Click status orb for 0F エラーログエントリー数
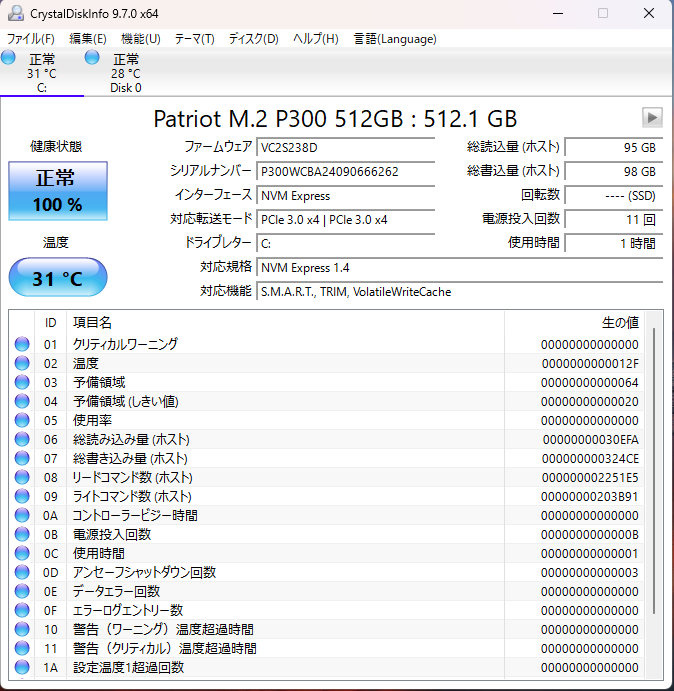This screenshot has width=674, height=691. tap(22, 610)
